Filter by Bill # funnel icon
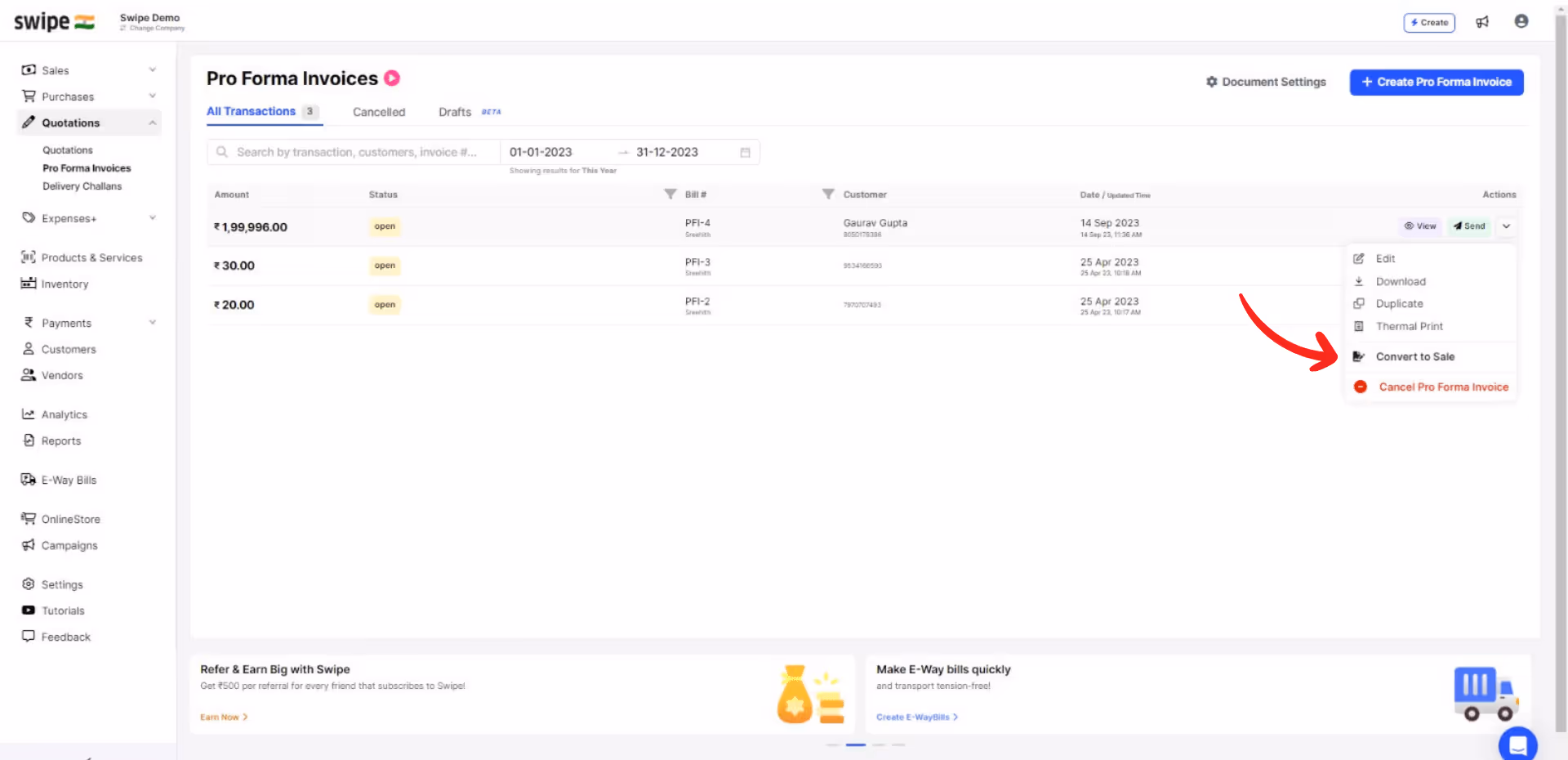 (828, 194)
